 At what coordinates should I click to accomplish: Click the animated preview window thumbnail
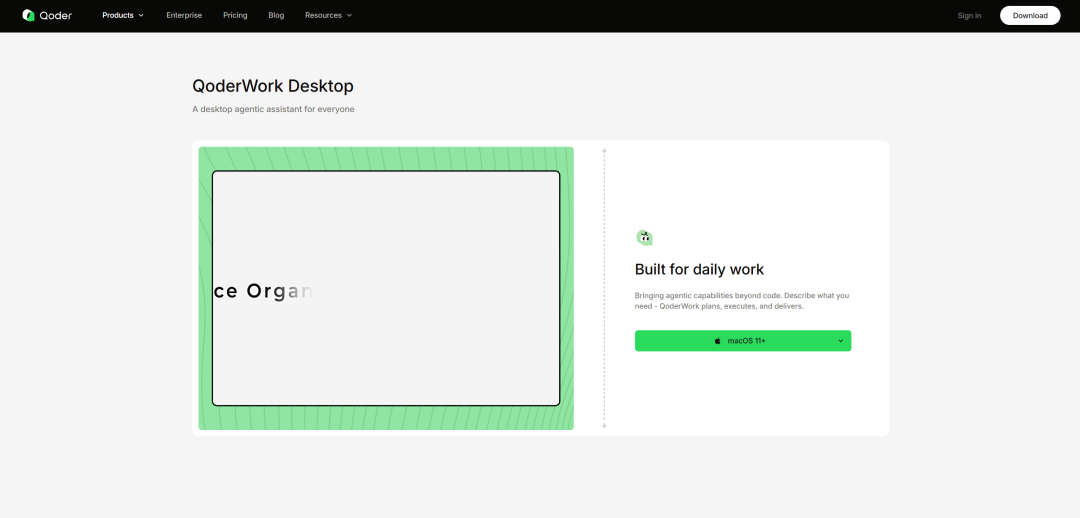coord(386,288)
